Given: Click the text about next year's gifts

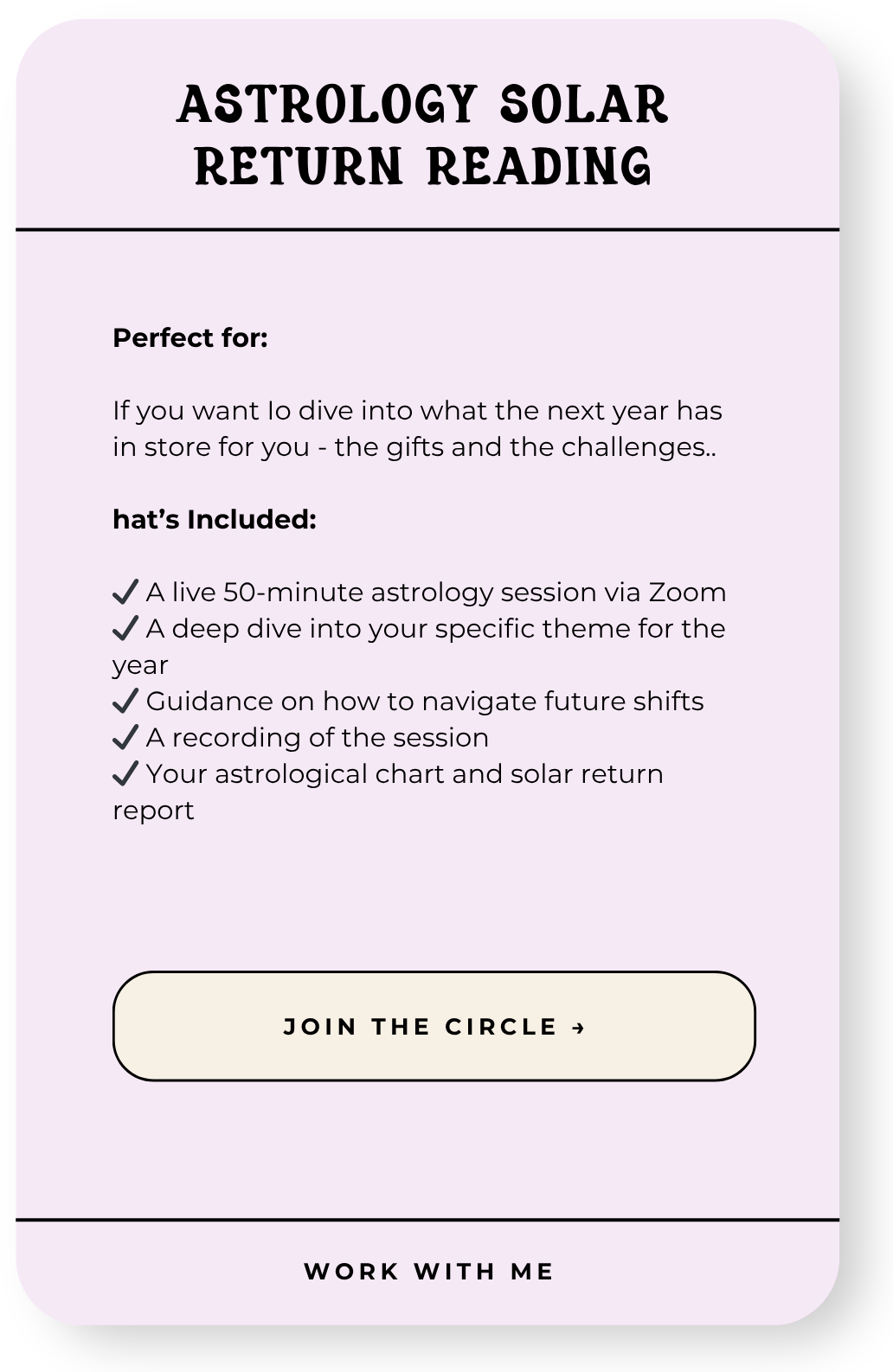Looking at the screenshot, I should [417, 429].
